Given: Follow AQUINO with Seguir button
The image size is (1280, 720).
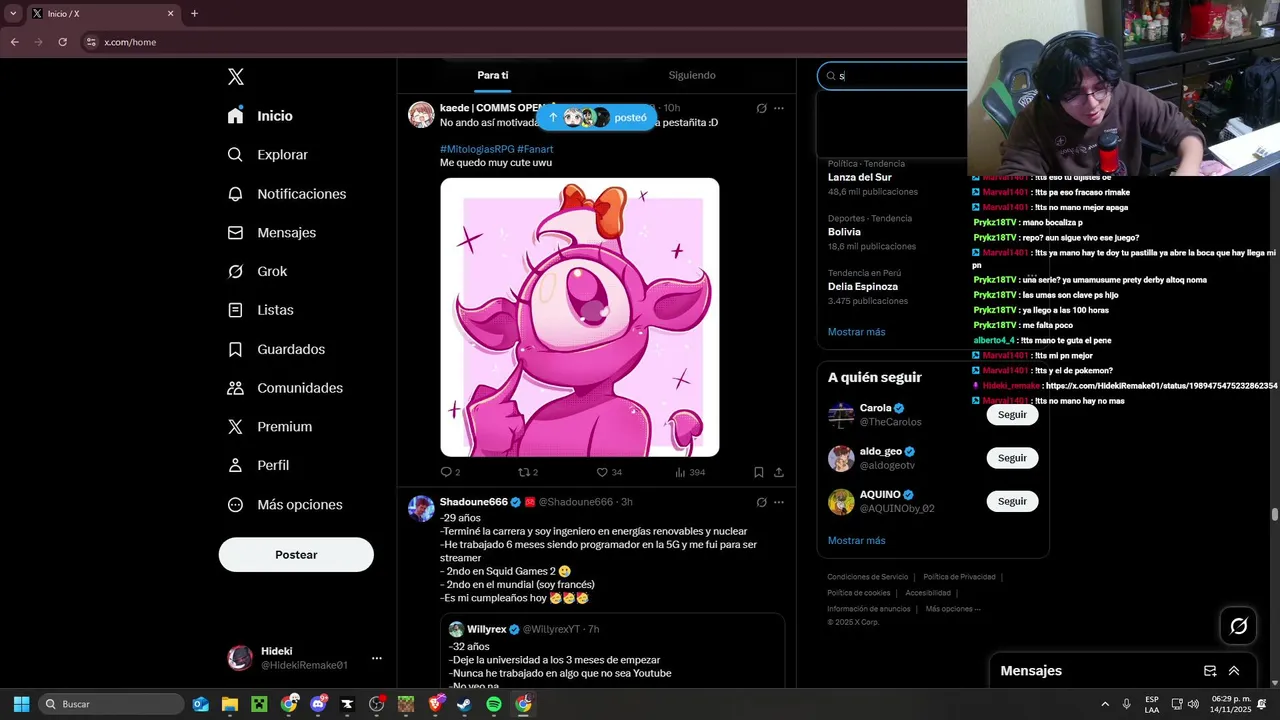Looking at the screenshot, I should (x=1012, y=501).
